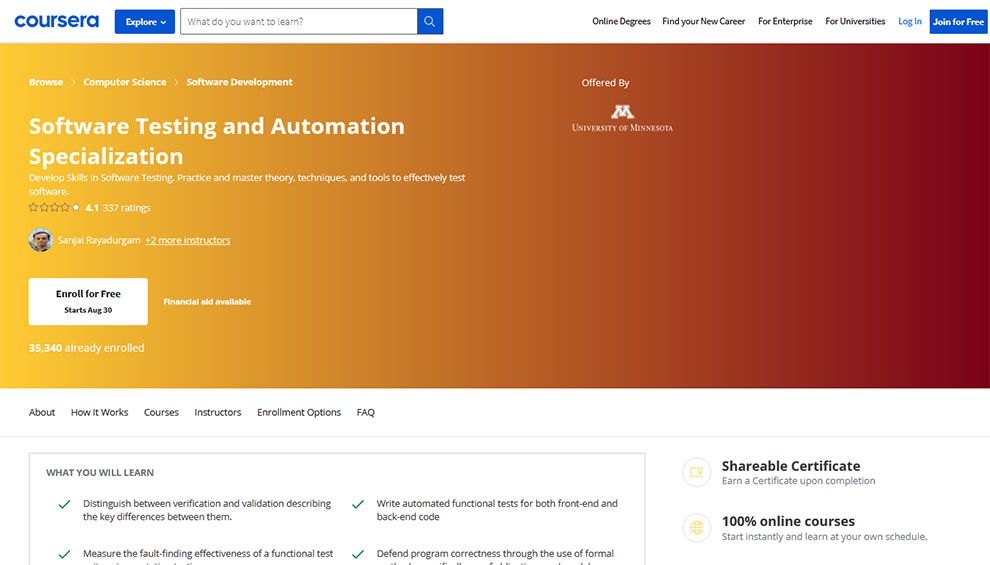The image size is (990, 565).
Task: Click 'Start instantly and learn' description text
Action: pos(825,537)
